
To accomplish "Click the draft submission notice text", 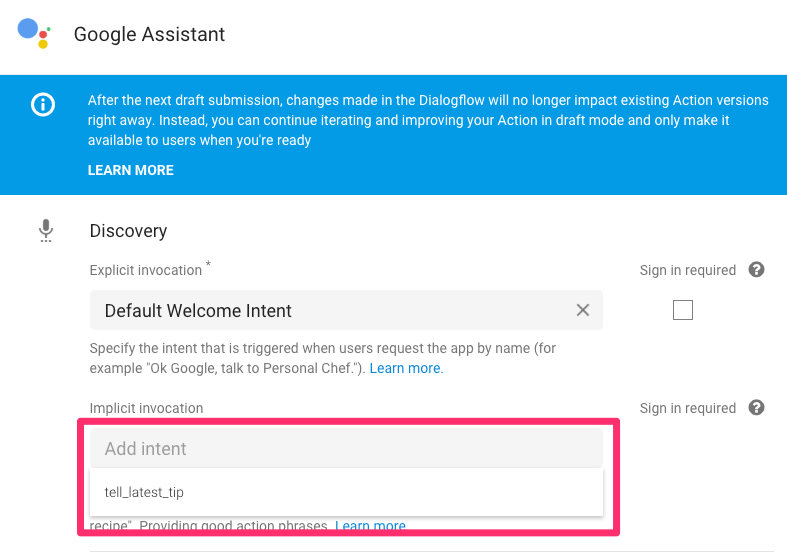I will pyautogui.click(x=428, y=120).
